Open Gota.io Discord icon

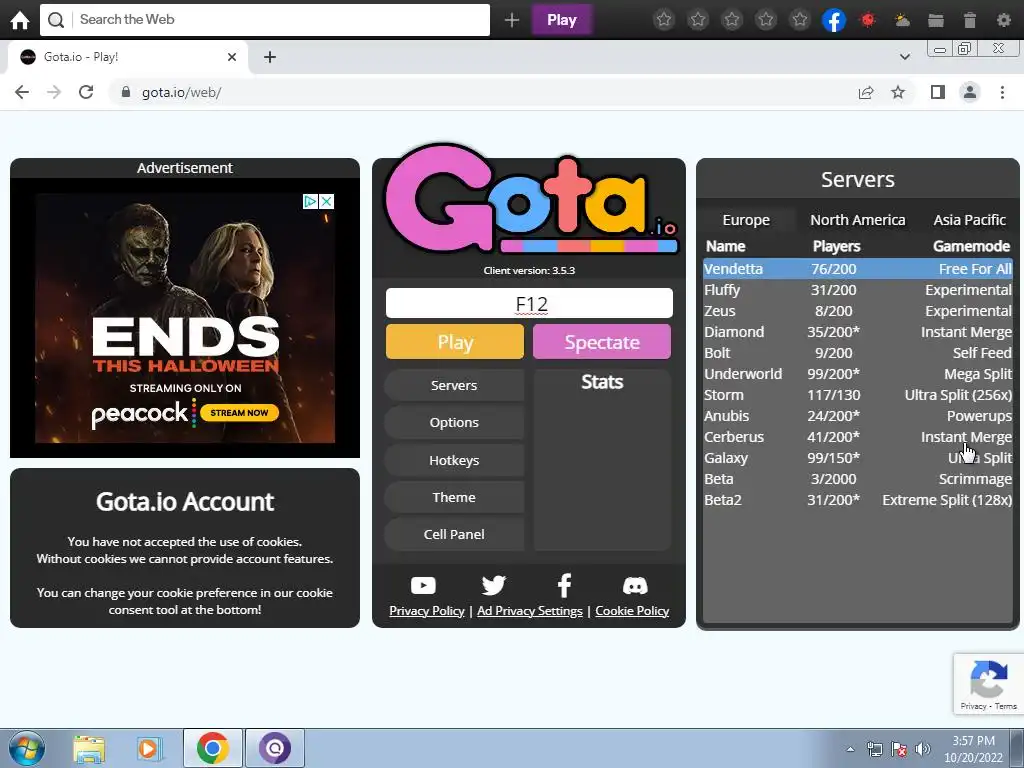coord(635,585)
